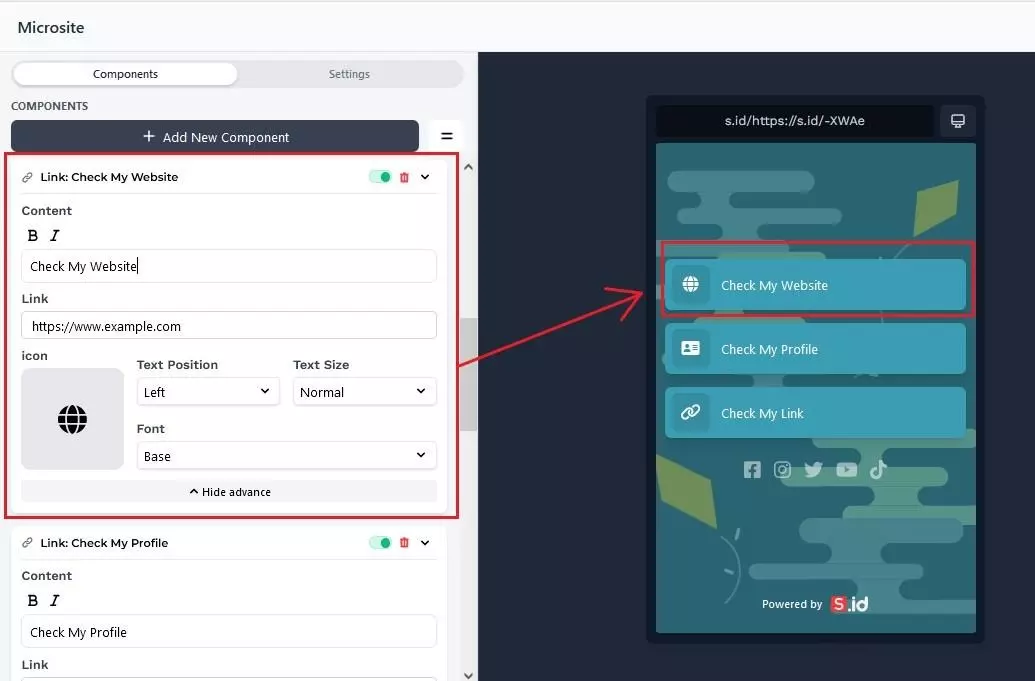Toggle off the Check My Profile component
This screenshot has height=681, width=1035.
(x=380, y=543)
